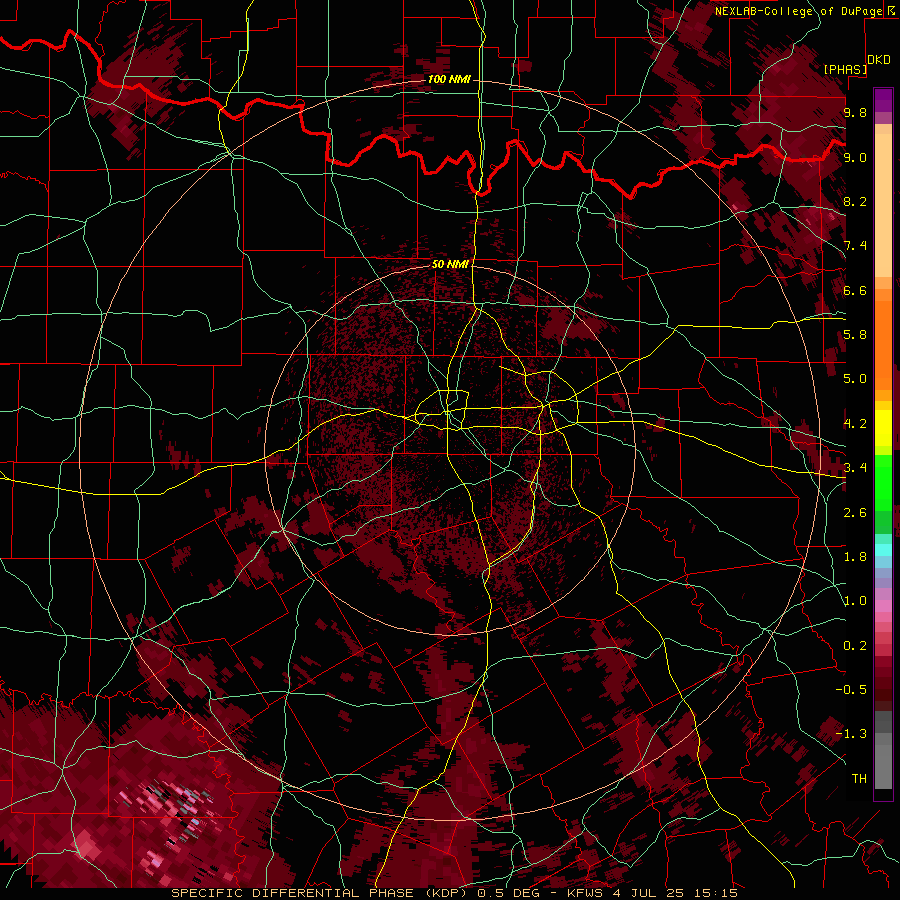
Task: Click the 5.0 scale value
Action: 855,379
